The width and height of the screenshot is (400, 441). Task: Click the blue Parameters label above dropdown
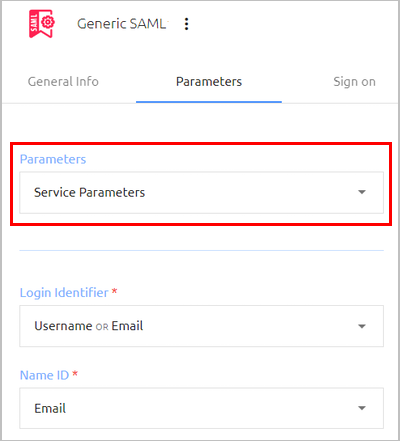53,159
